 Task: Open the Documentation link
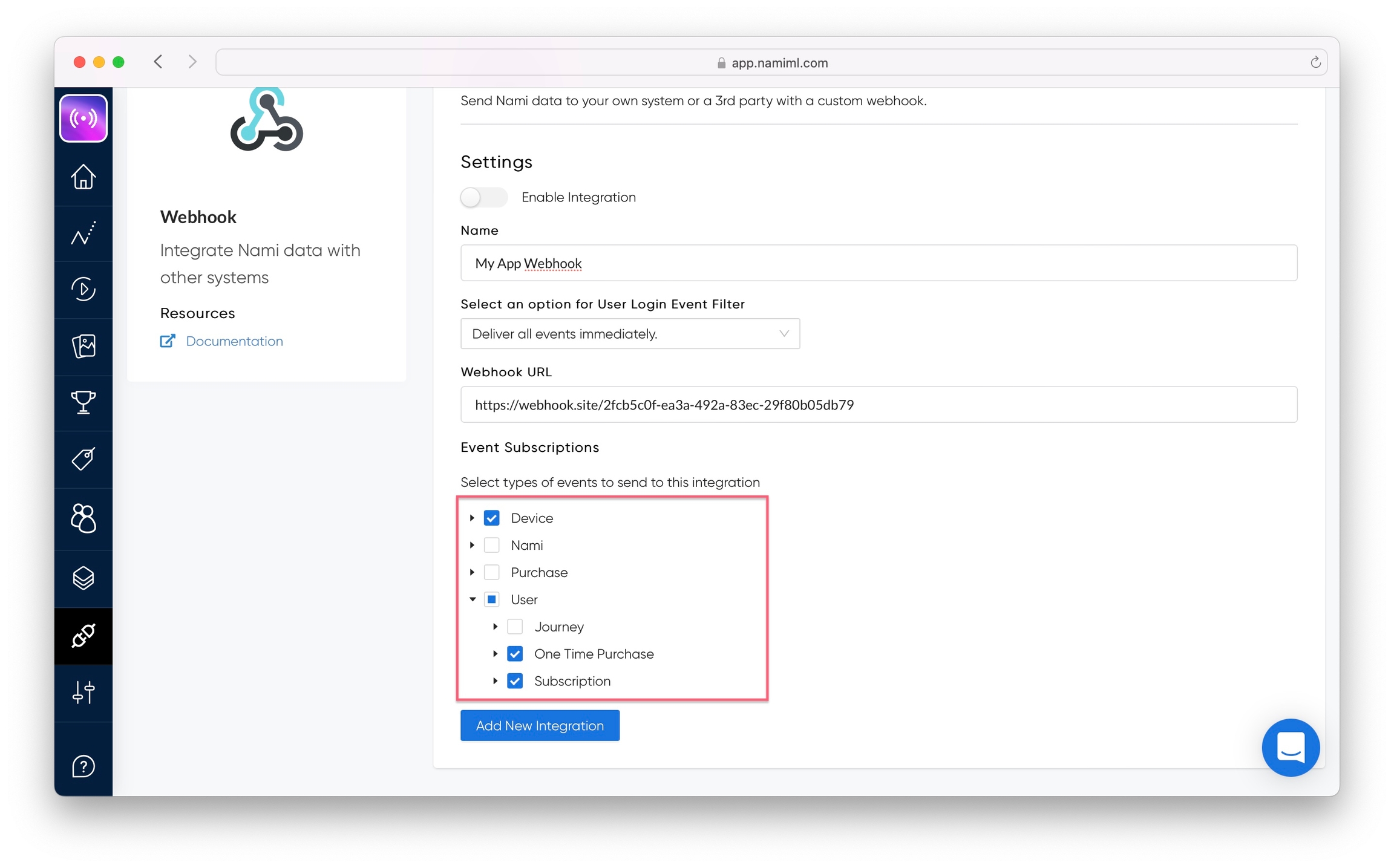coord(234,341)
